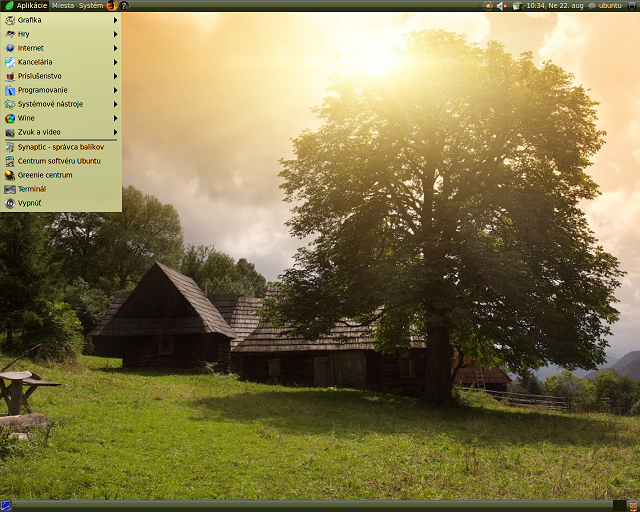Viewport: 640px width, 512px height.
Task: Click the power icon in top-right corner
Action: click(x=631, y=6)
